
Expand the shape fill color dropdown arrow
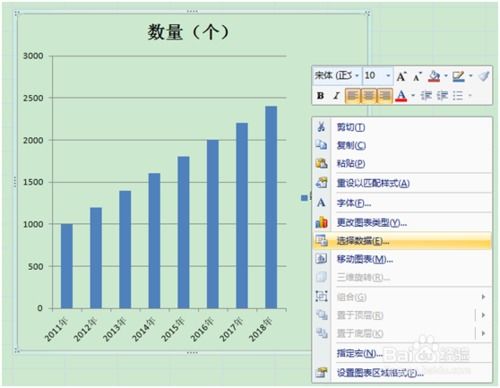click(446, 76)
